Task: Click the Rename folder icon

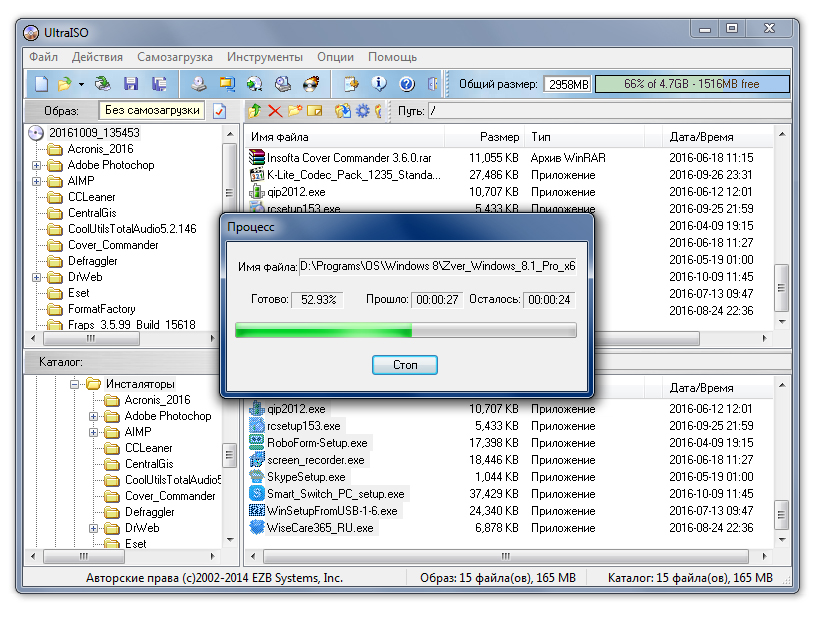Action: (315, 111)
